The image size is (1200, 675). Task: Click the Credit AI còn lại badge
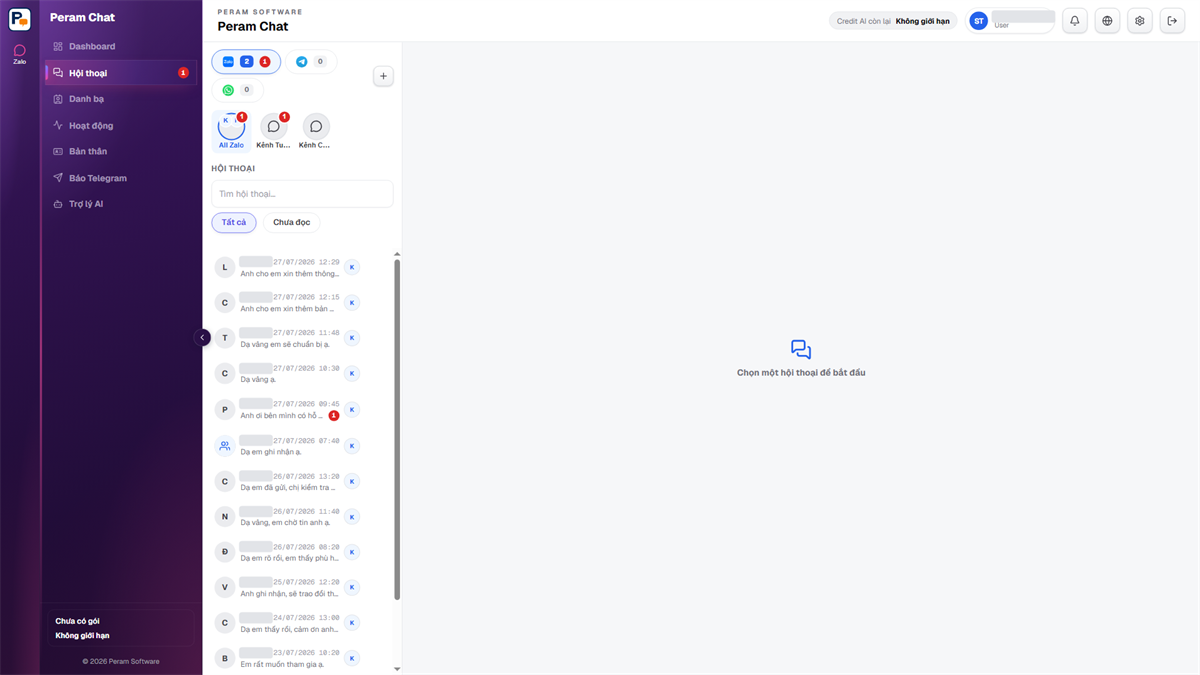(x=893, y=21)
